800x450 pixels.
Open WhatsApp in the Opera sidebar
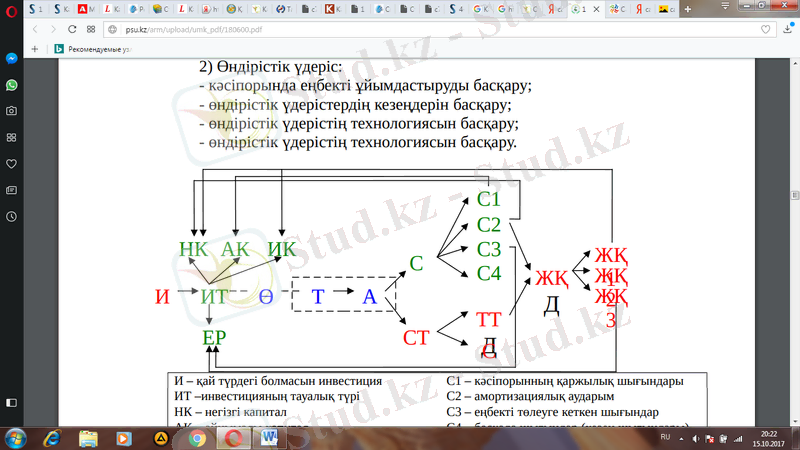[x=11, y=86]
